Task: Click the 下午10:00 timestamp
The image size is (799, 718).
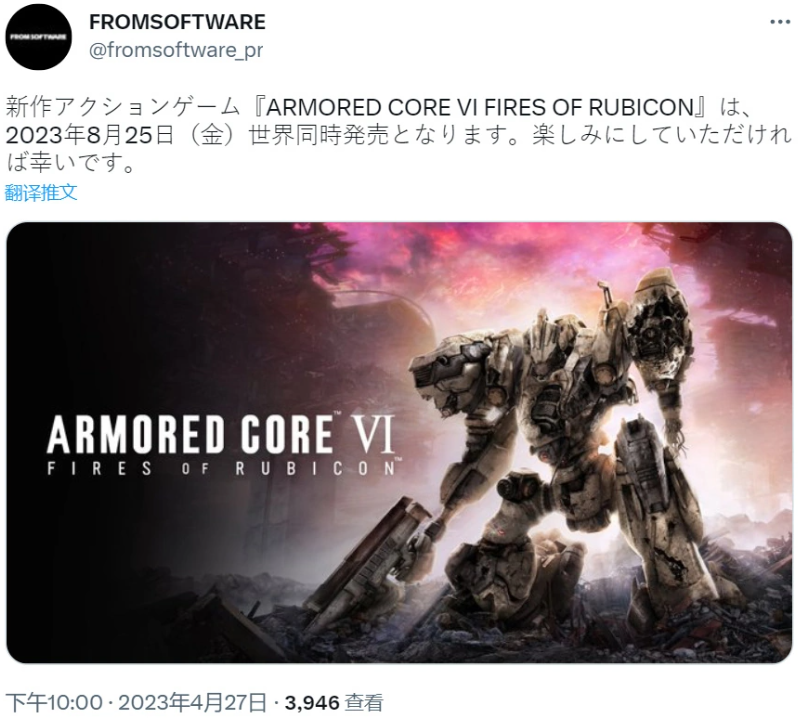Action: (x=54, y=703)
